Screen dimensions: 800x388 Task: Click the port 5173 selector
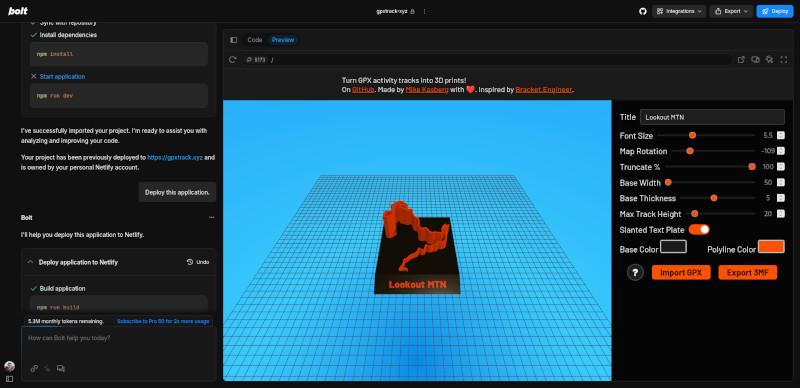pyautogui.click(x=256, y=60)
